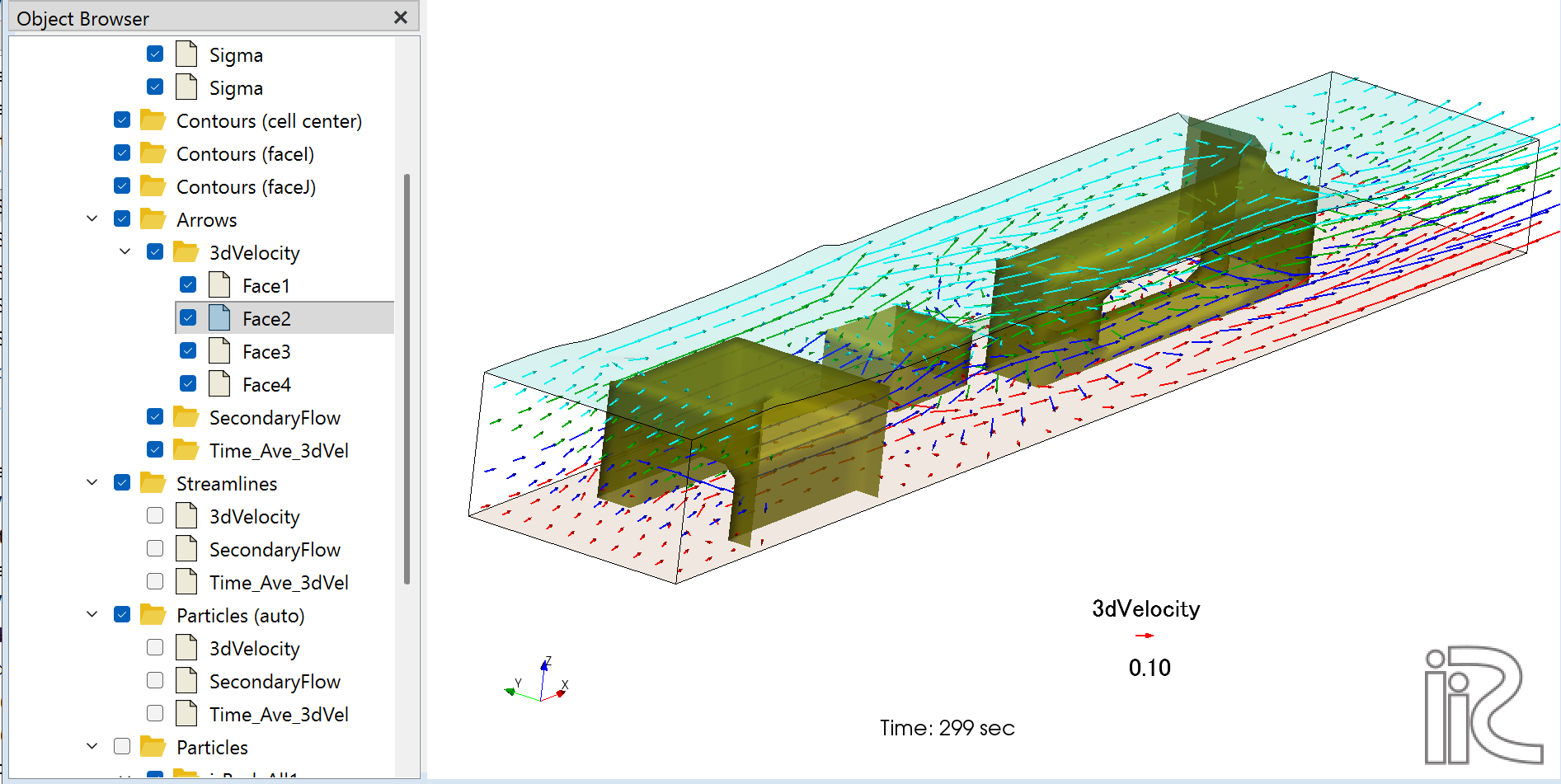1561x784 pixels.
Task: Click the XYZ axis orientation indicator
Action: (x=537, y=680)
